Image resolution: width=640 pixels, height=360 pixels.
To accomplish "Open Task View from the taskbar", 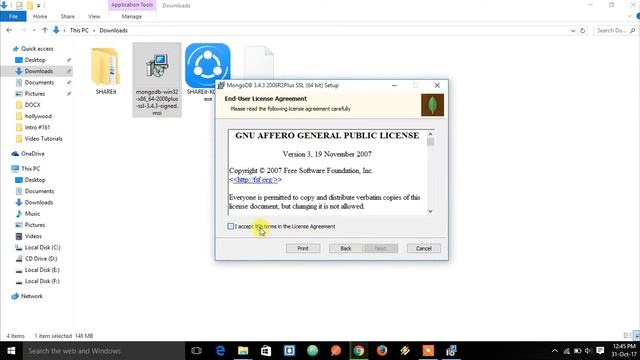I will point(196,351).
